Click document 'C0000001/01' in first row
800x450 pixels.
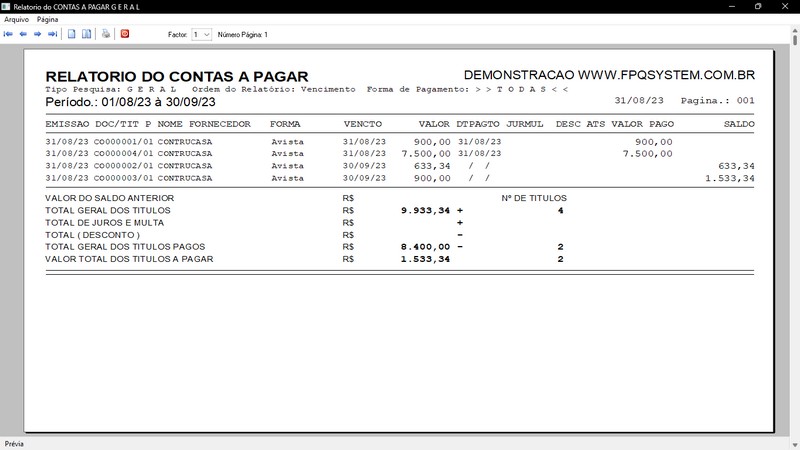click(123, 142)
